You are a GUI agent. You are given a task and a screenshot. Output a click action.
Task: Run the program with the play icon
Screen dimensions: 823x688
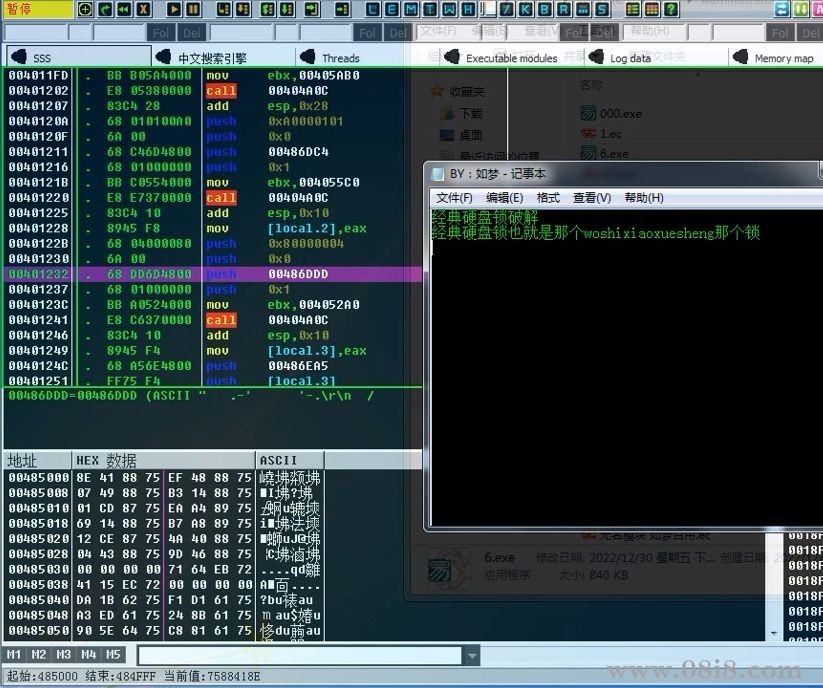(174, 9)
